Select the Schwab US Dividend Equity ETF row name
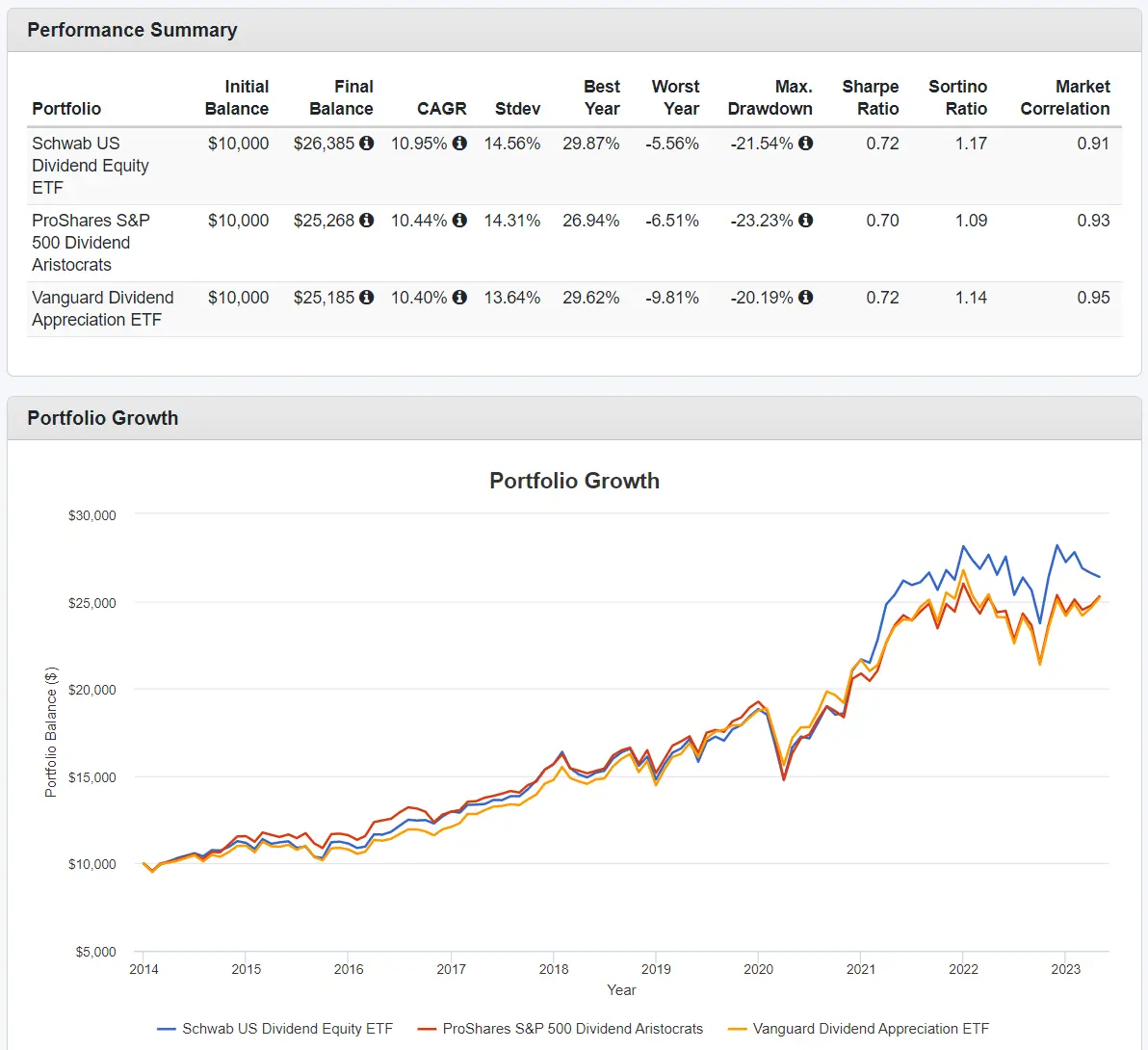The image size is (1148, 1050). 91,166
